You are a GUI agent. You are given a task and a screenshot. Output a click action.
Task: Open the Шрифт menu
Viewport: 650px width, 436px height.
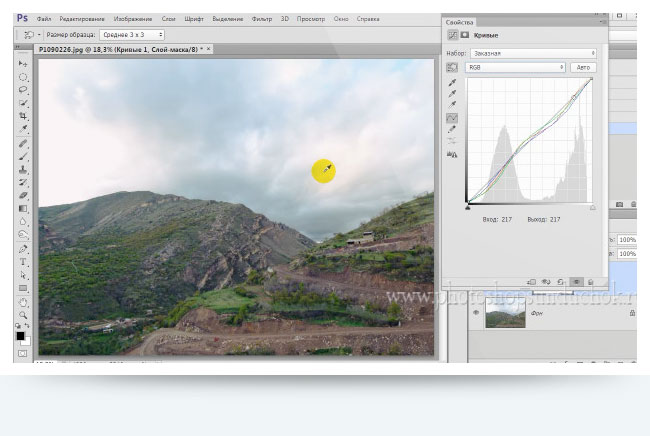pyautogui.click(x=194, y=19)
